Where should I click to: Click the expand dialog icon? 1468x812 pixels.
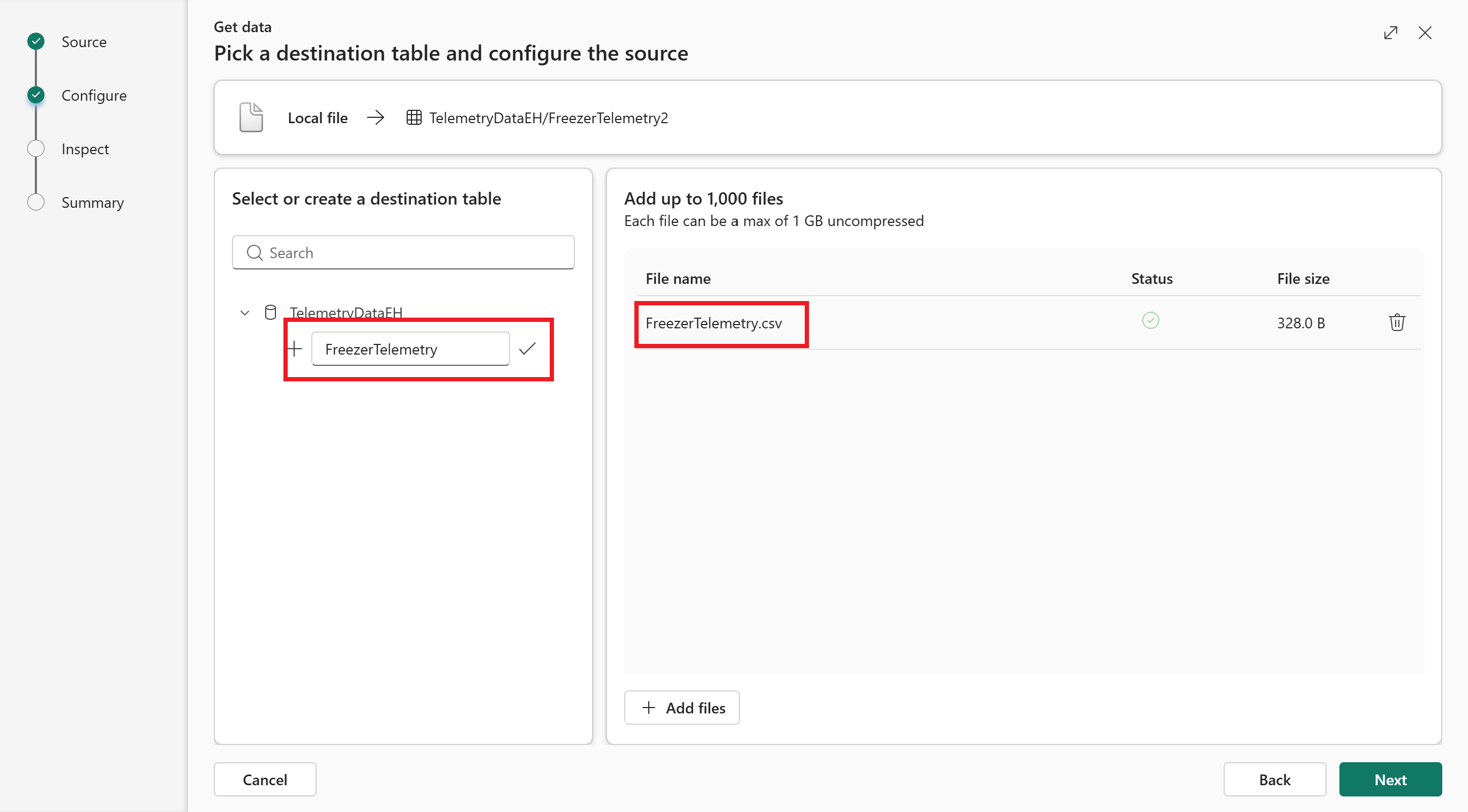1390,33
